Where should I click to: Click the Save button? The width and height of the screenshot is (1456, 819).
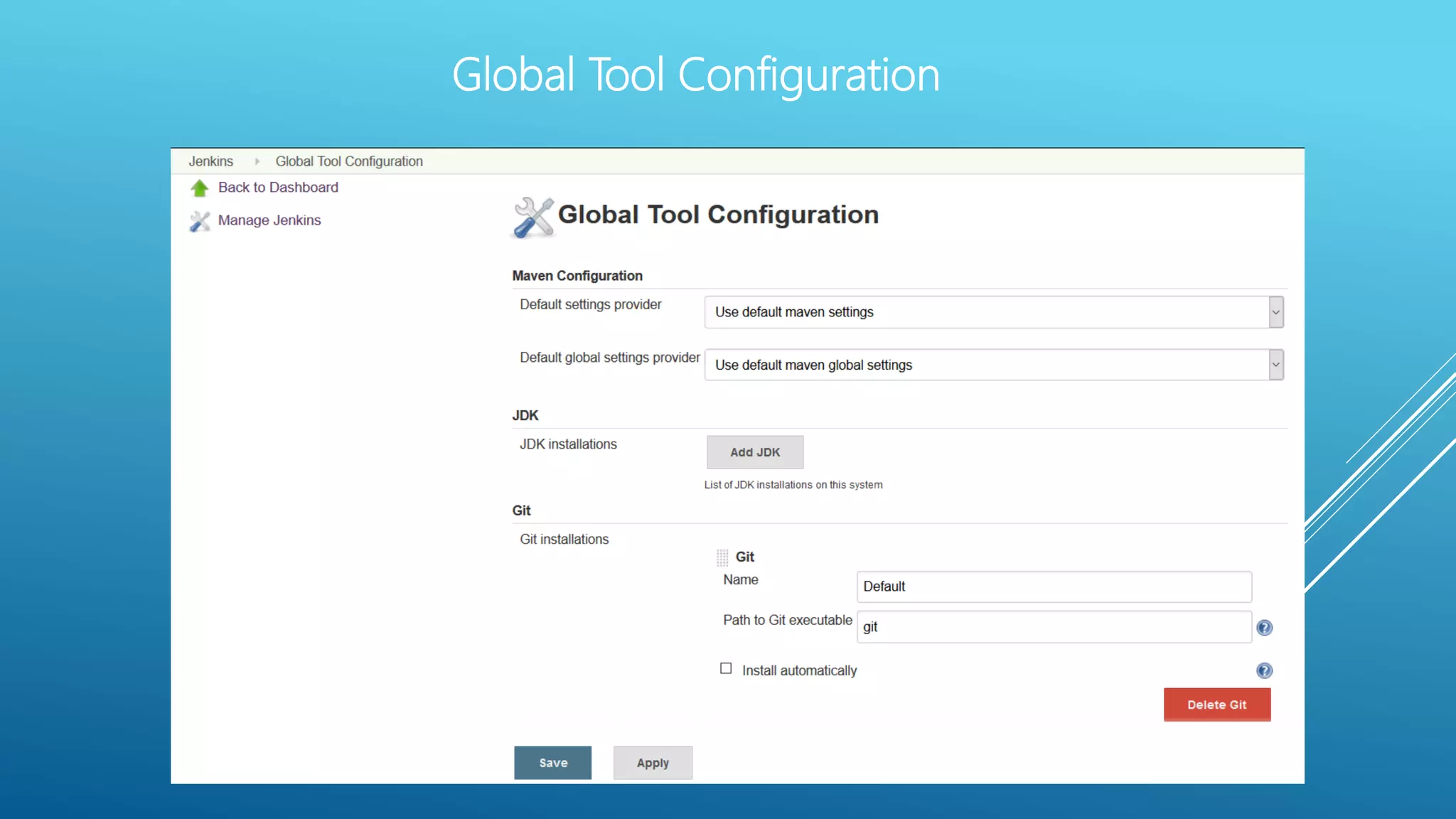(552, 763)
